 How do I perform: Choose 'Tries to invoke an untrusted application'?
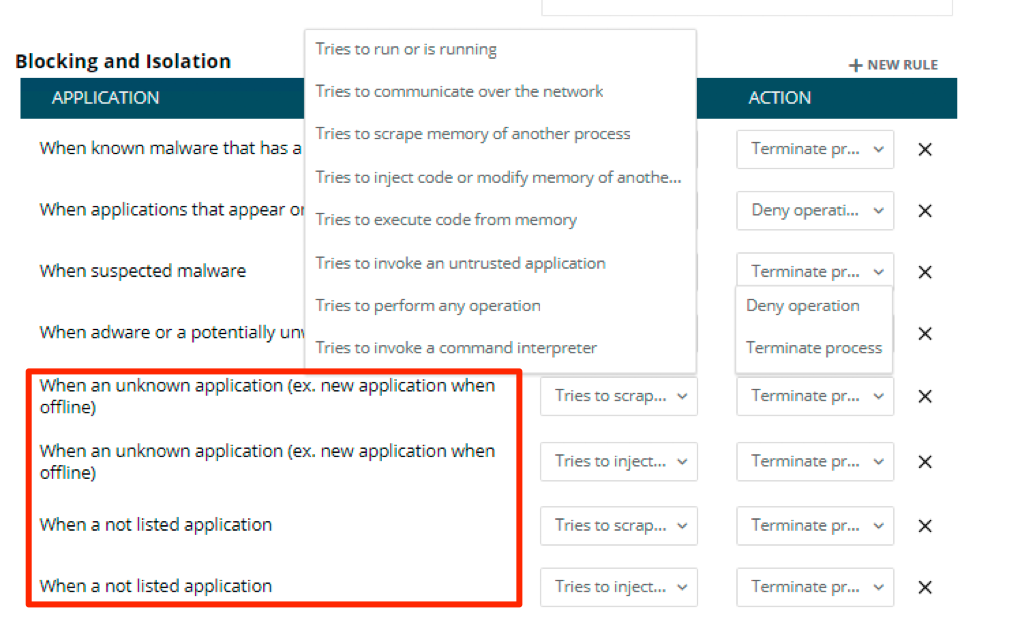pos(460,264)
